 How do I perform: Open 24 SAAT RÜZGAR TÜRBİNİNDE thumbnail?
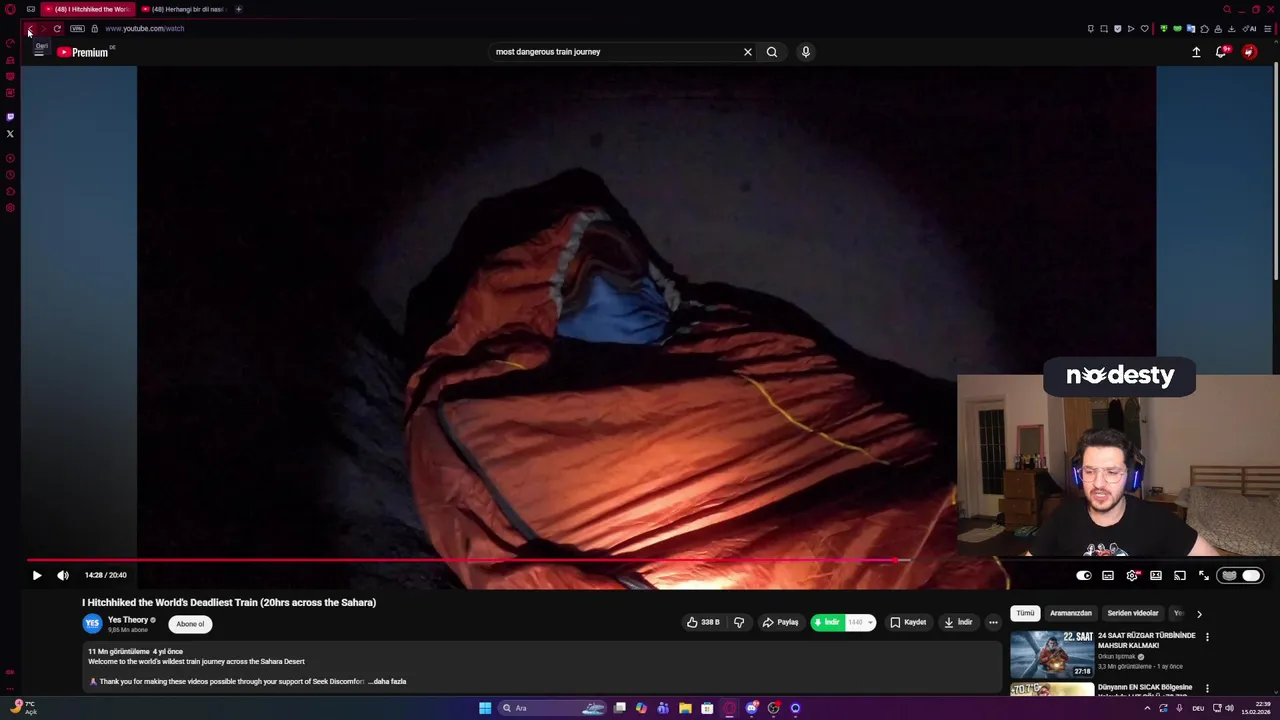(1052, 654)
